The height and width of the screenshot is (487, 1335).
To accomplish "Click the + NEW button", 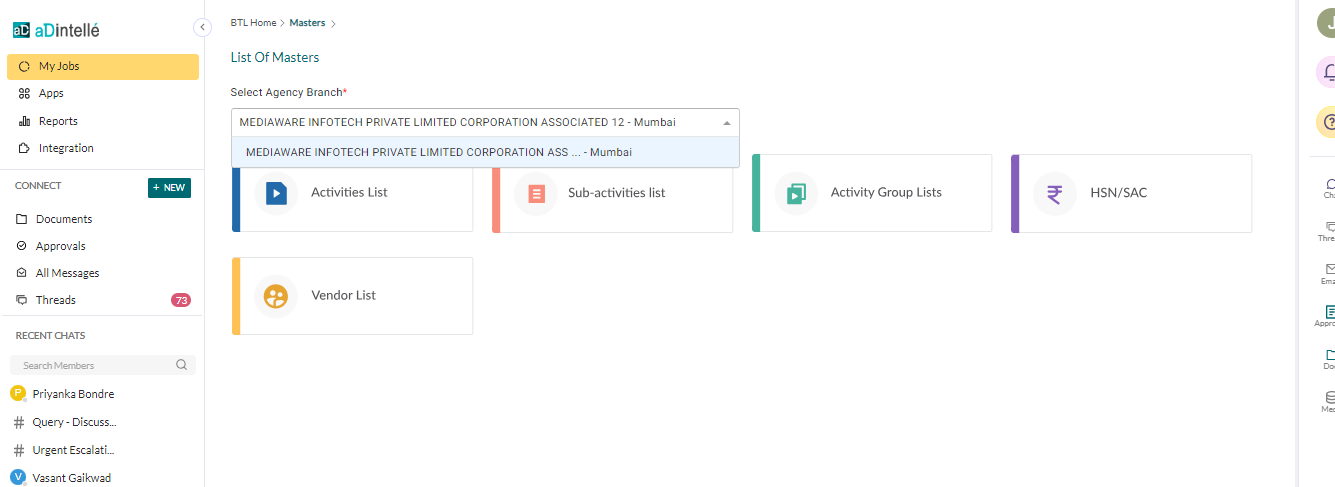I will 169,187.
